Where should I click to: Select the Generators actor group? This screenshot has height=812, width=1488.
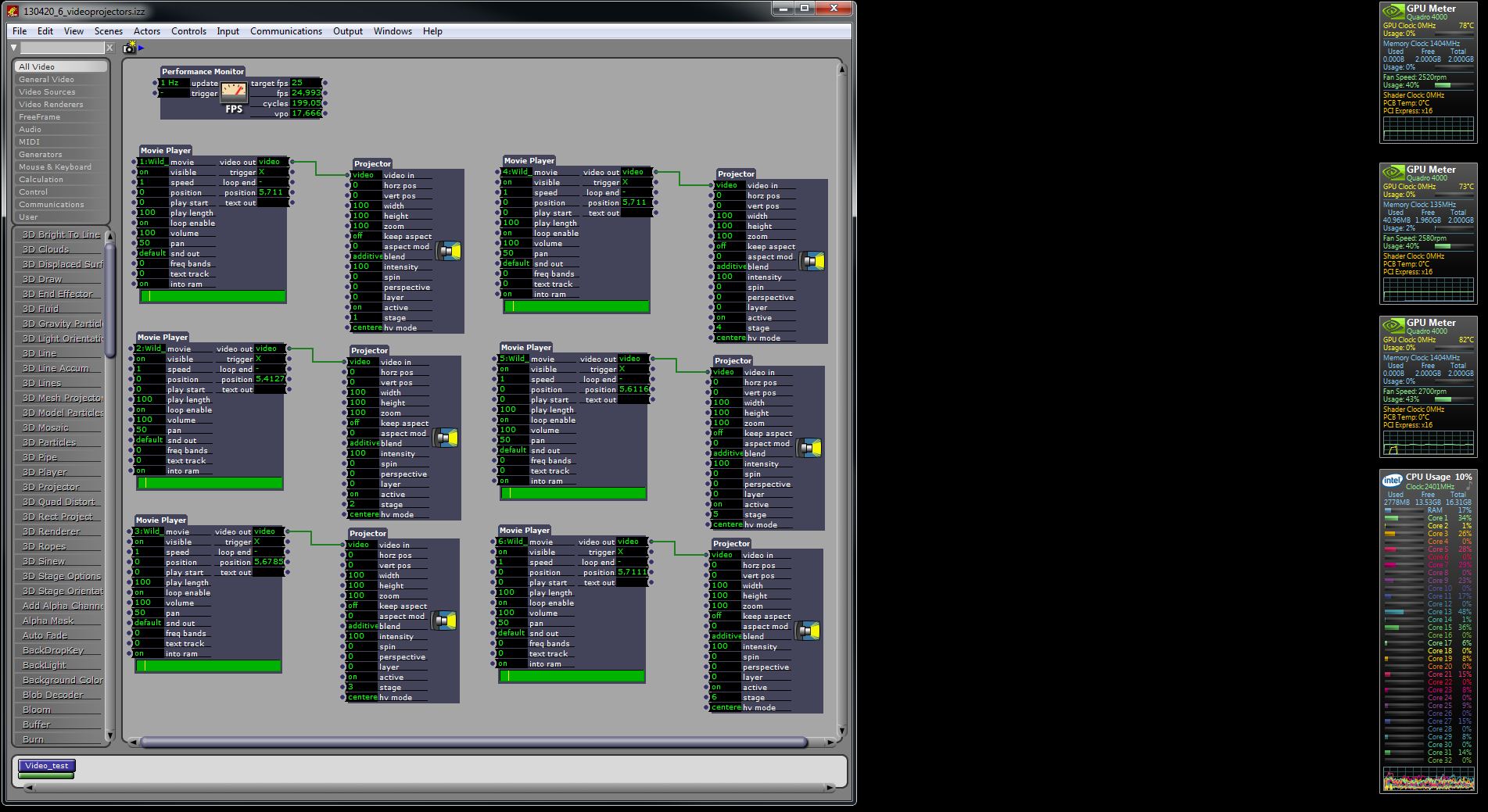click(60, 155)
